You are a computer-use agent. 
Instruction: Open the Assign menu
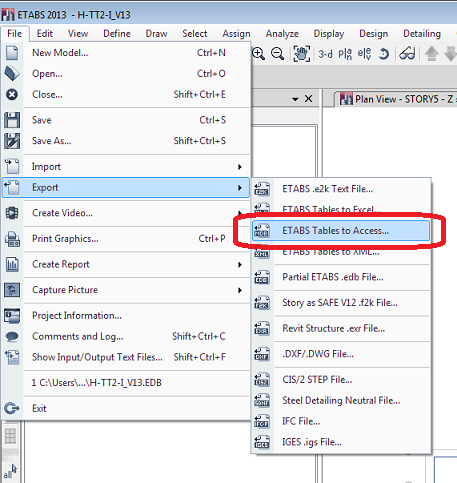tap(236, 34)
